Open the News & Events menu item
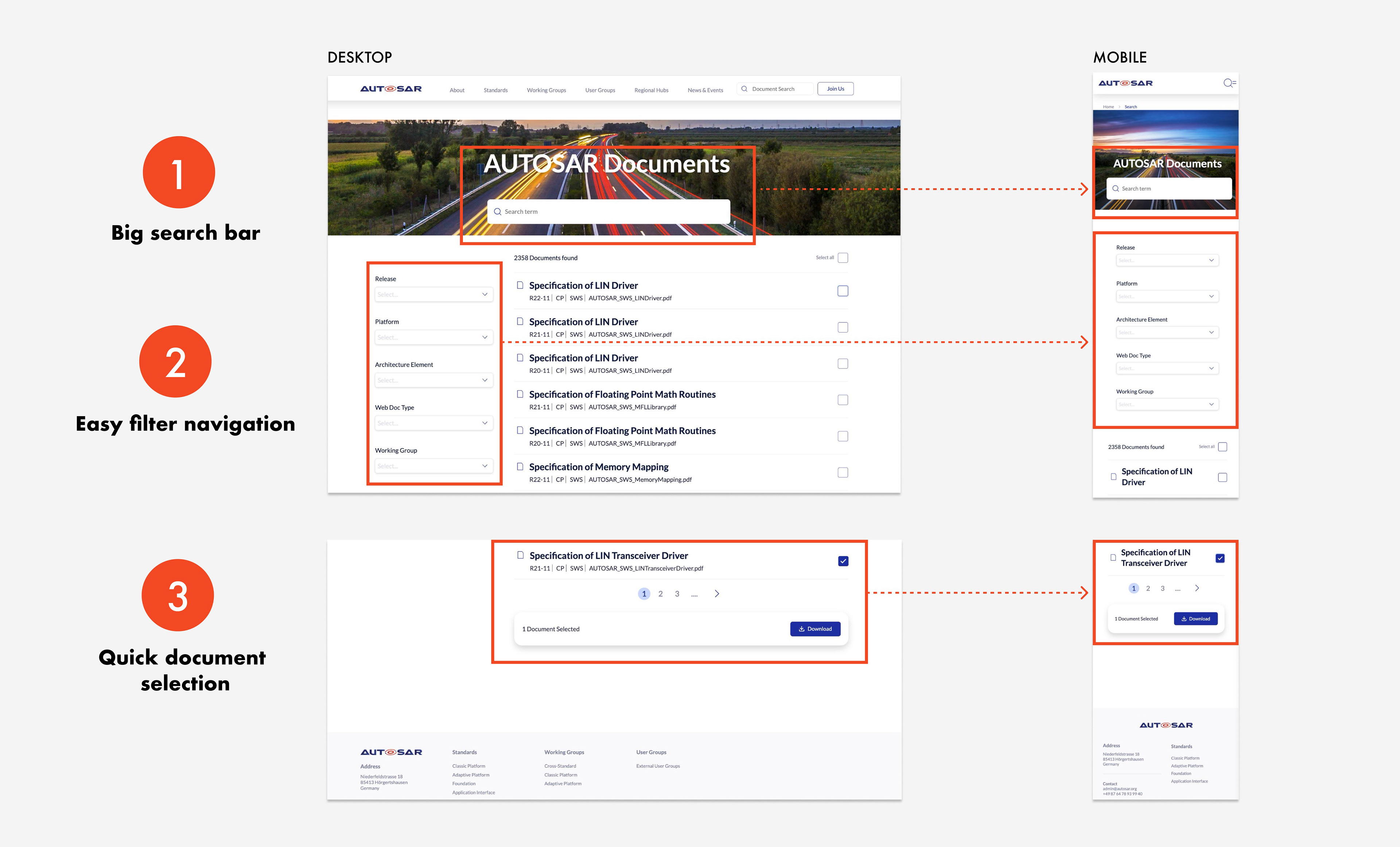Image resolution: width=1400 pixels, height=847 pixels. 705,90
